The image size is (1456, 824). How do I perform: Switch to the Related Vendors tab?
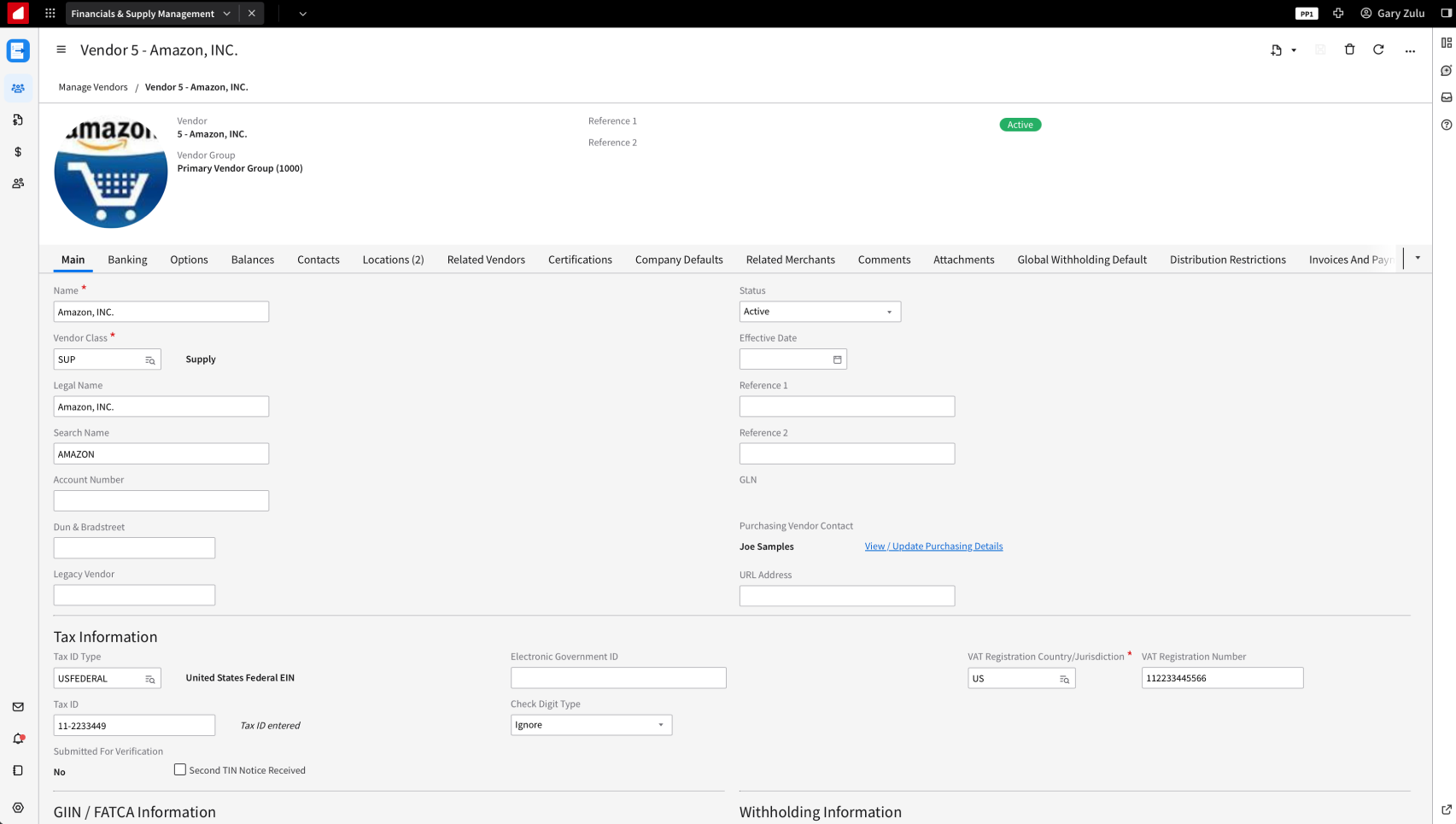coord(486,260)
